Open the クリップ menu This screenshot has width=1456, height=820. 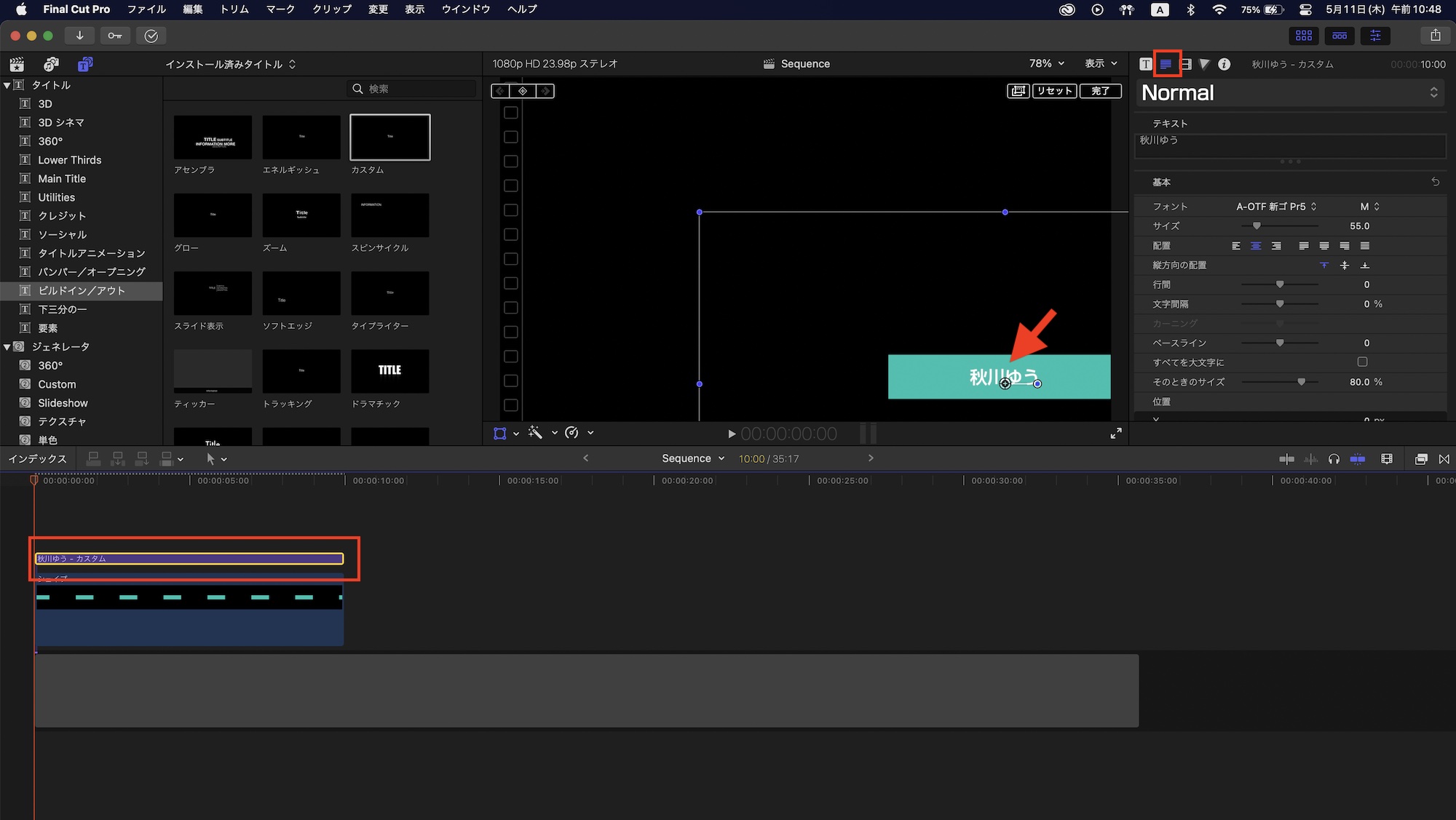pyautogui.click(x=331, y=9)
